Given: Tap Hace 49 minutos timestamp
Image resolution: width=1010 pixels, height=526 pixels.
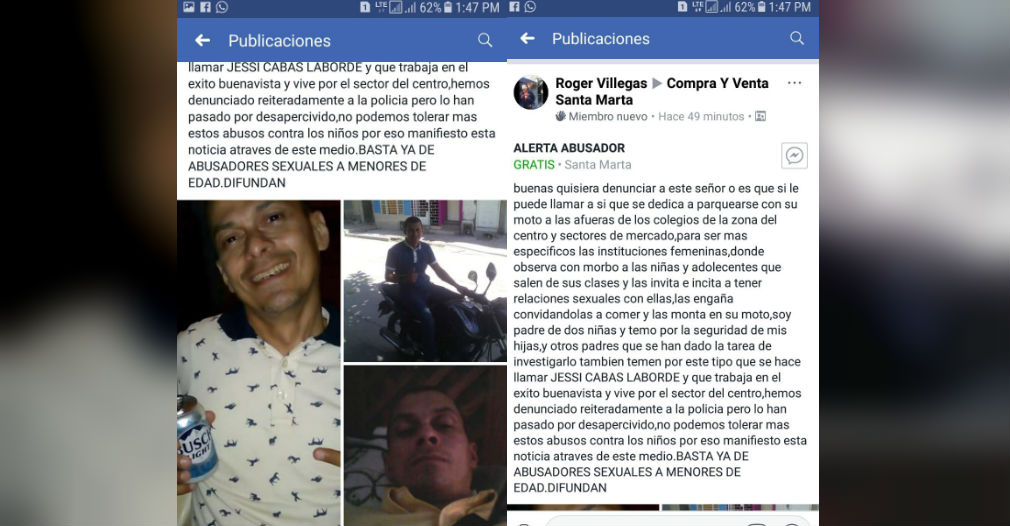Looking at the screenshot, I should (701, 117).
